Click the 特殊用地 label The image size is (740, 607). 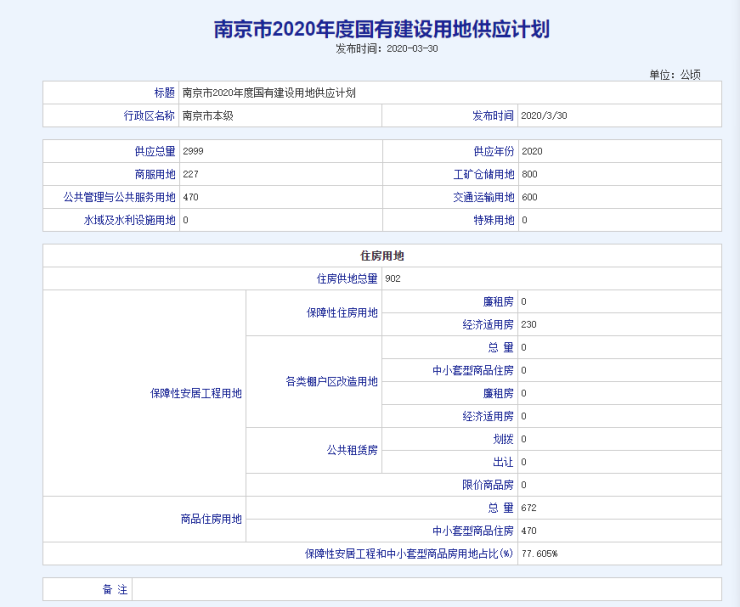coord(494,220)
